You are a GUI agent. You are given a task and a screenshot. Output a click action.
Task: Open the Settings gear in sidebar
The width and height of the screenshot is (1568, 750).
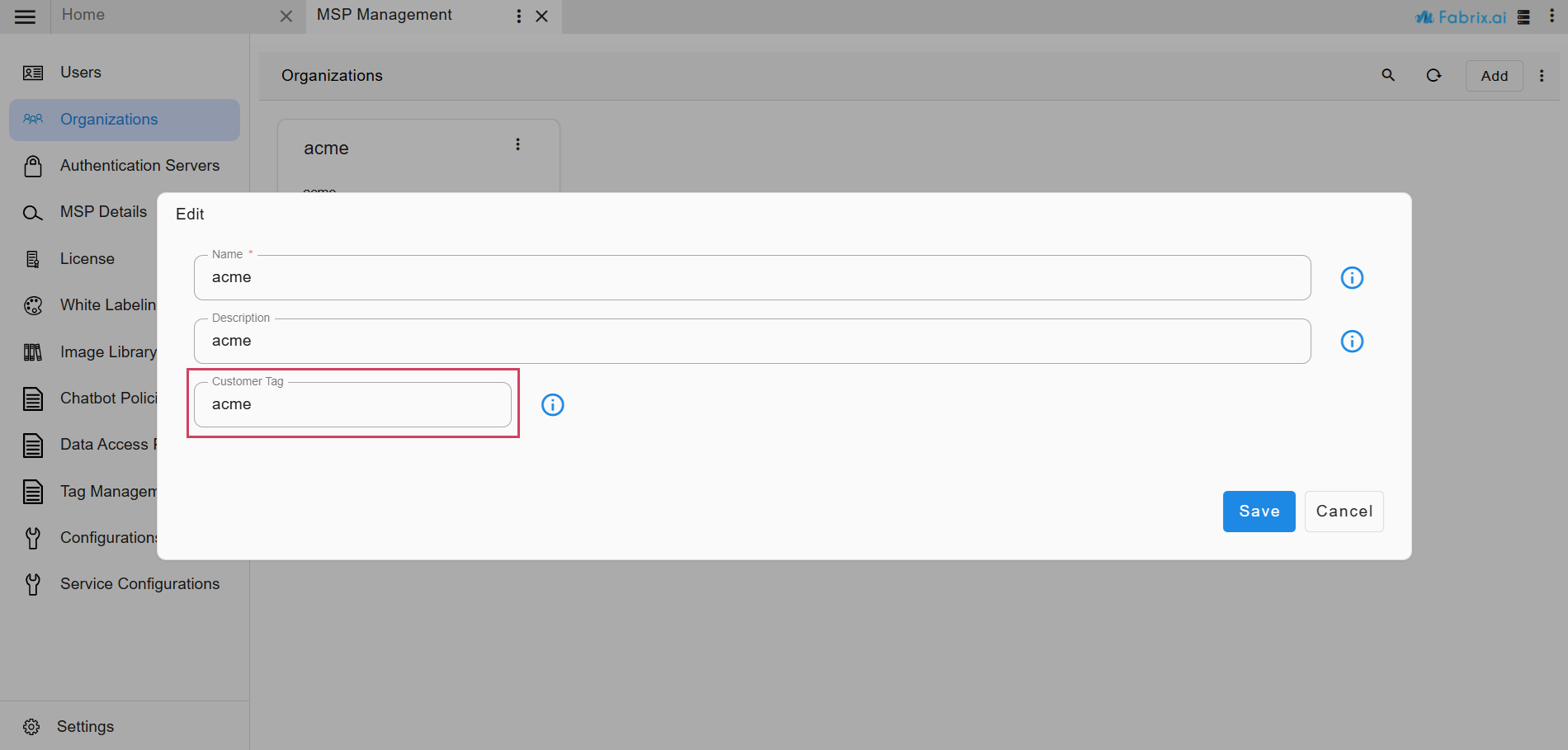pos(31,727)
